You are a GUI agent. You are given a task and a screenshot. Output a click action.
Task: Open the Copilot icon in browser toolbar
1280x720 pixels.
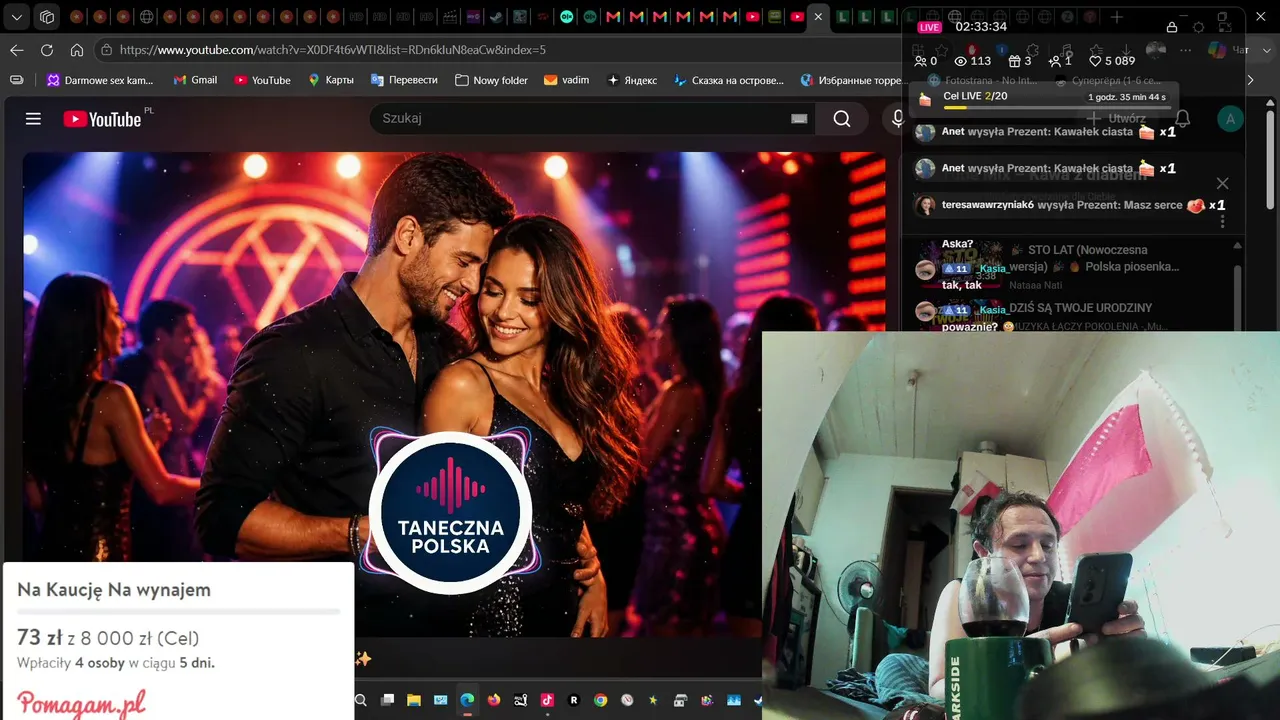[1217, 50]
